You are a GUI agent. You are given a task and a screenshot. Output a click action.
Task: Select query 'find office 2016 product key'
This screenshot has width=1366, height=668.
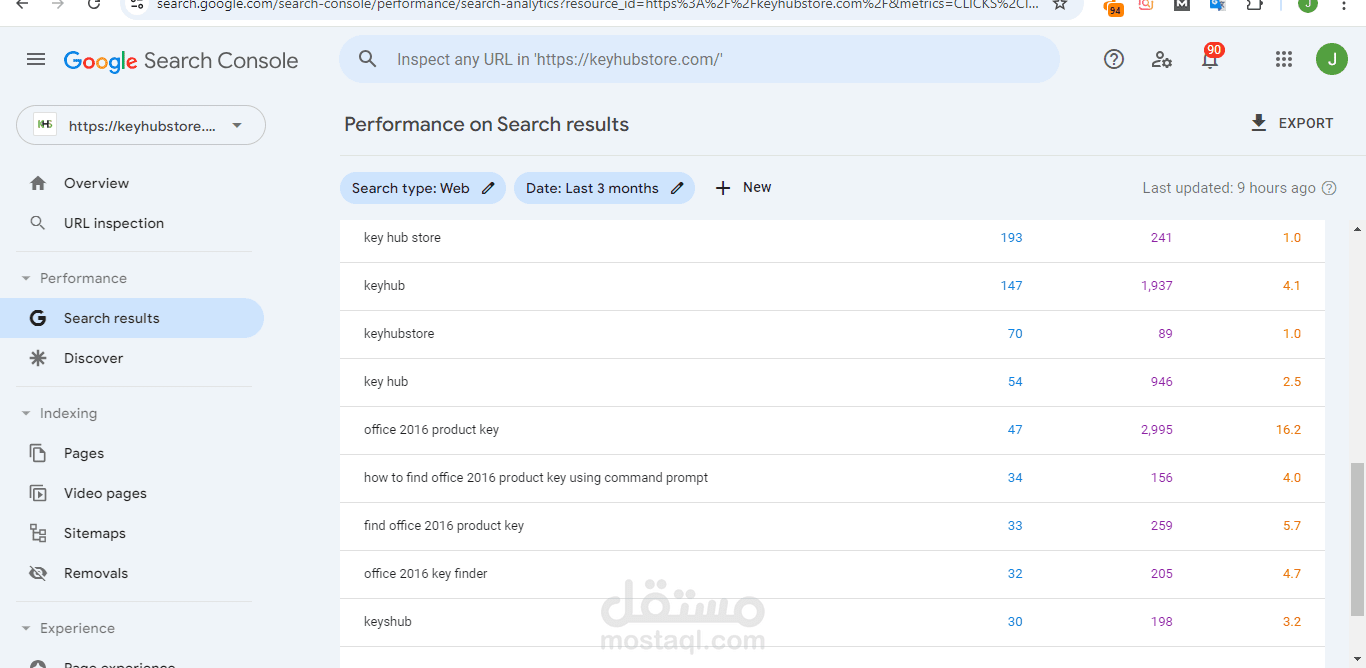point(832,526)
